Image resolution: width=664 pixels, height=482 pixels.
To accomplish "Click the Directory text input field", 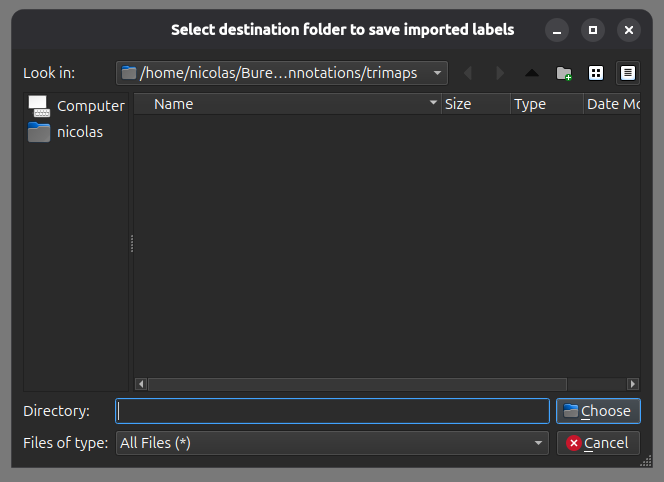I will 332,411.
